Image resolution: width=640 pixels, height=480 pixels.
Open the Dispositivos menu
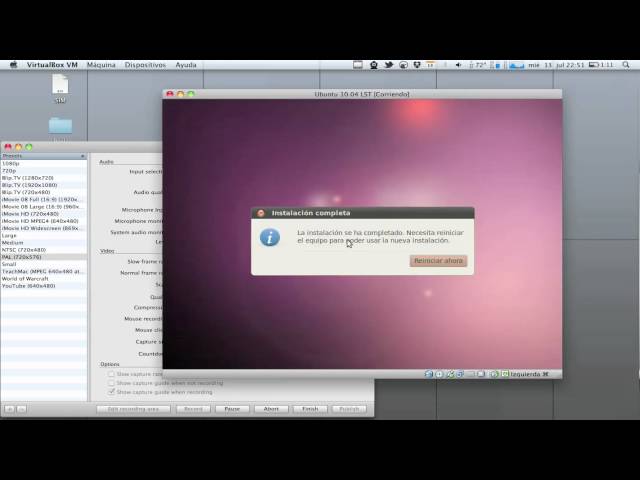point(145,65)
